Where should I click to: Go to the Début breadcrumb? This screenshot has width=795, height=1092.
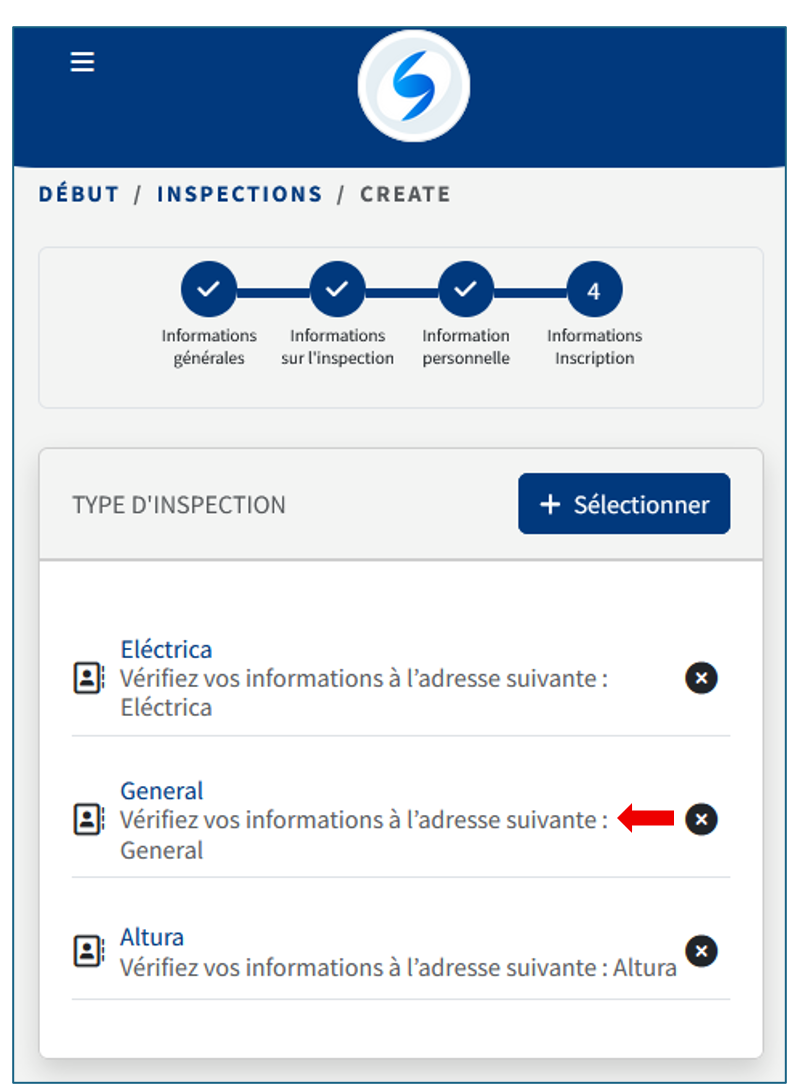[x=79, y=194]
